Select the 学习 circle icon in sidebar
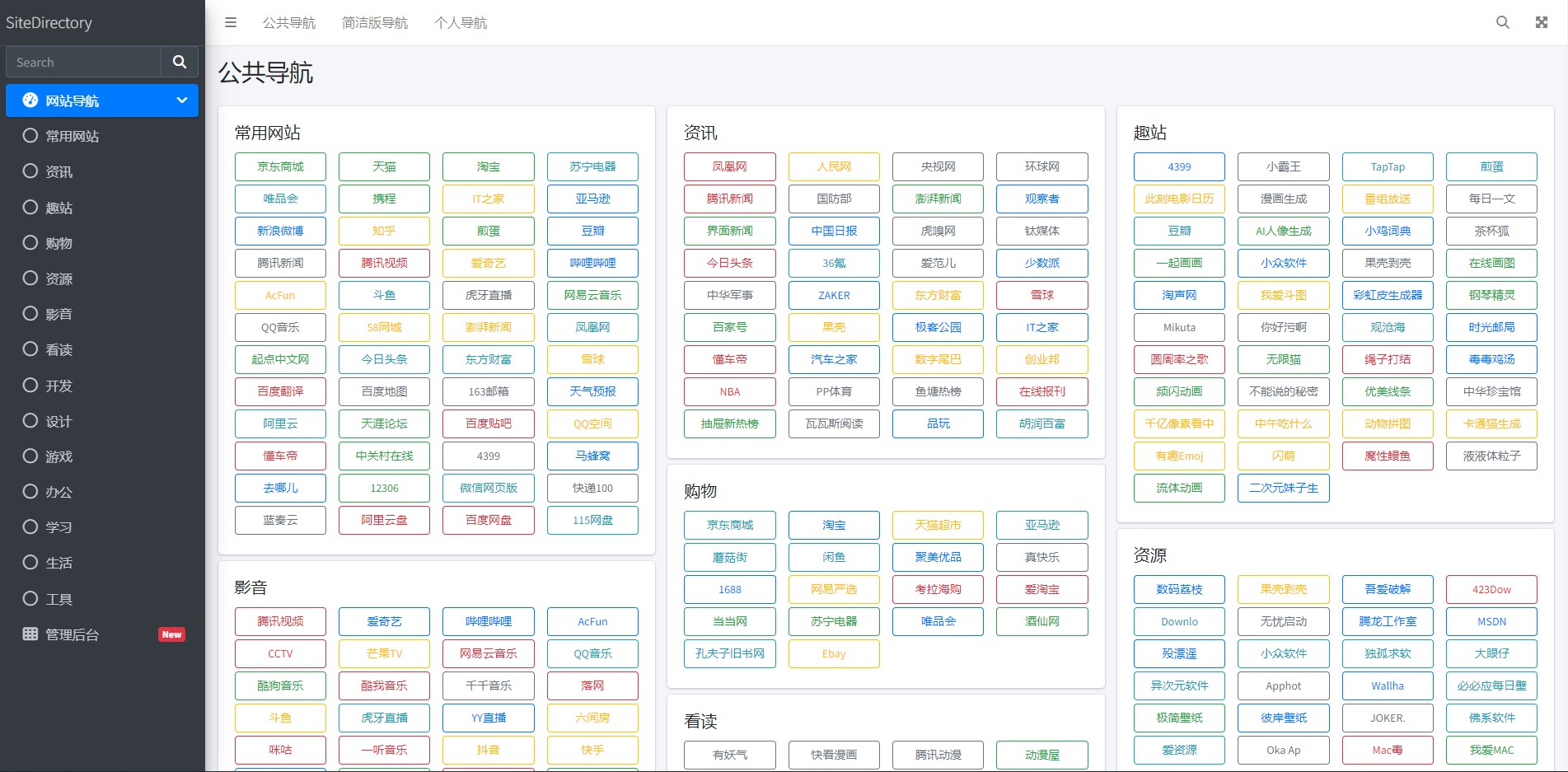The image size is (1568, 772). pos(30,526)
